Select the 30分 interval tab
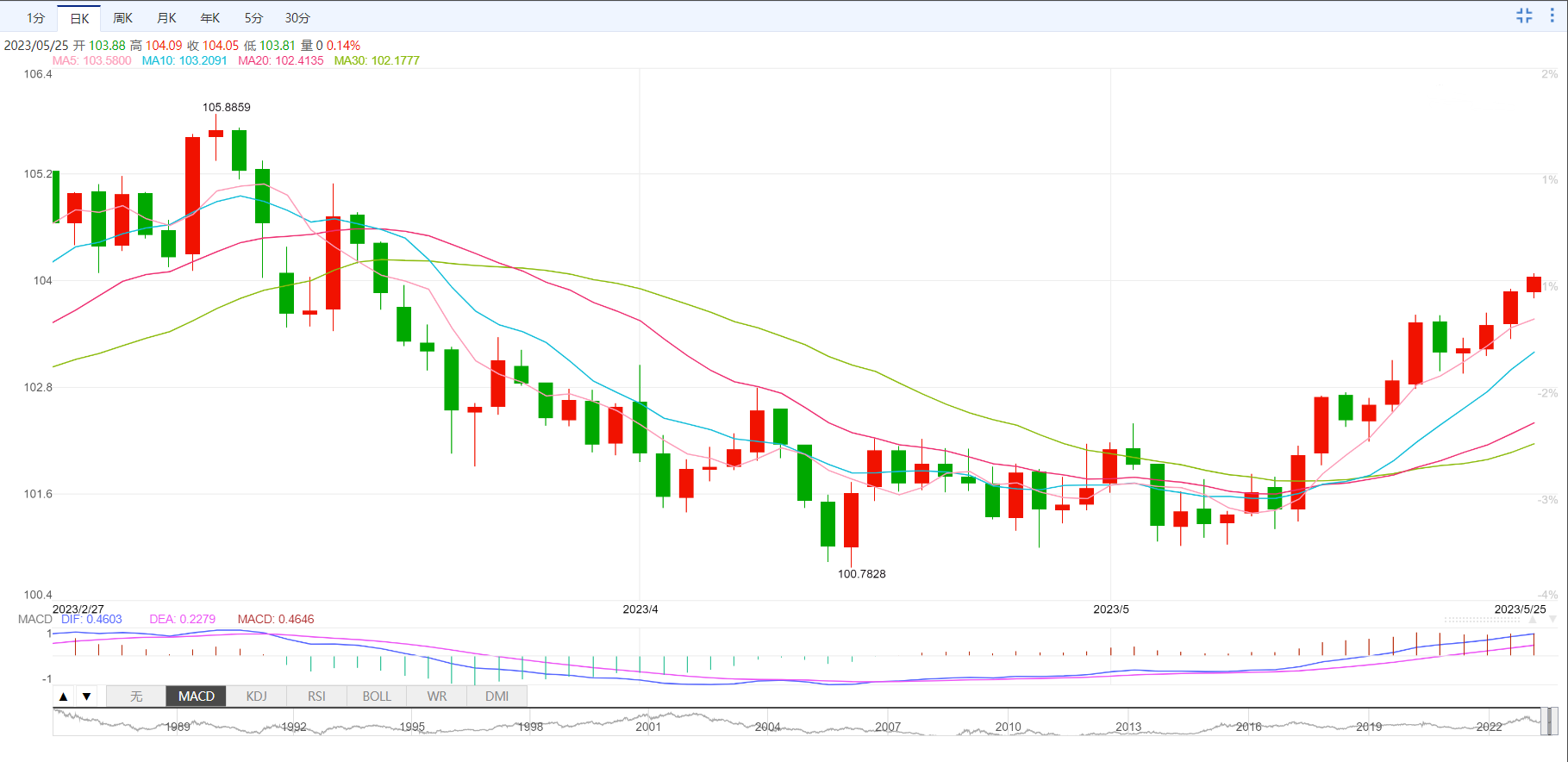Viewport: 1568px width, 762px height. click(297, 18)
